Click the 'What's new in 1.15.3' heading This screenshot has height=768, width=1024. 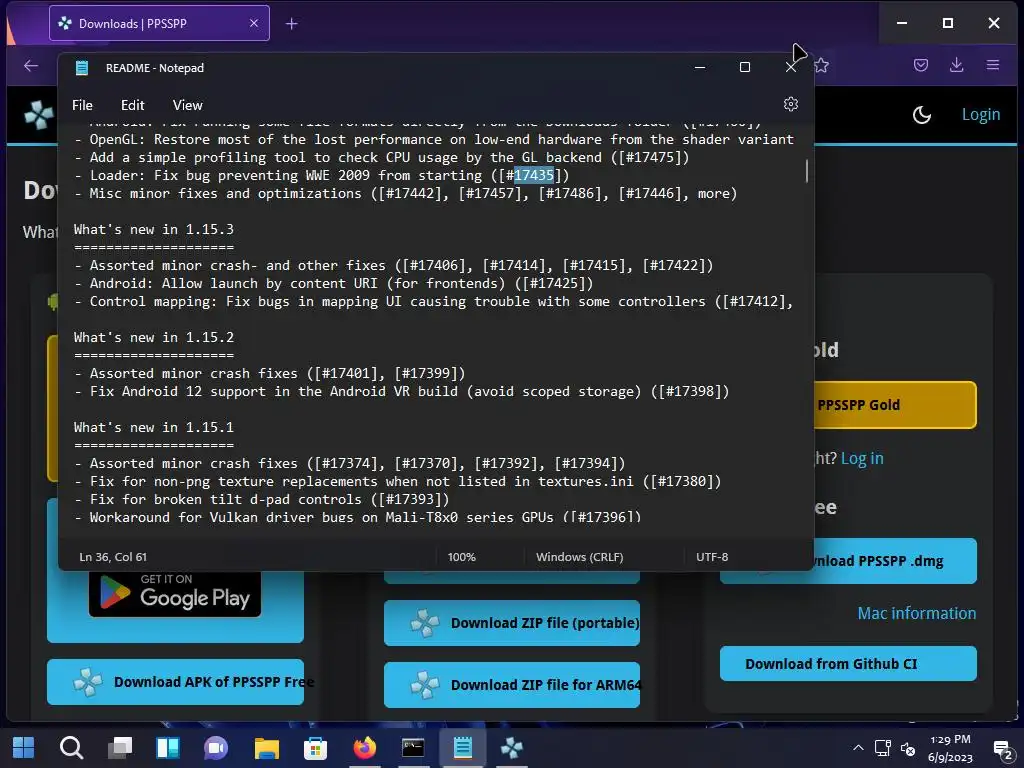click(x=153, y=229)
